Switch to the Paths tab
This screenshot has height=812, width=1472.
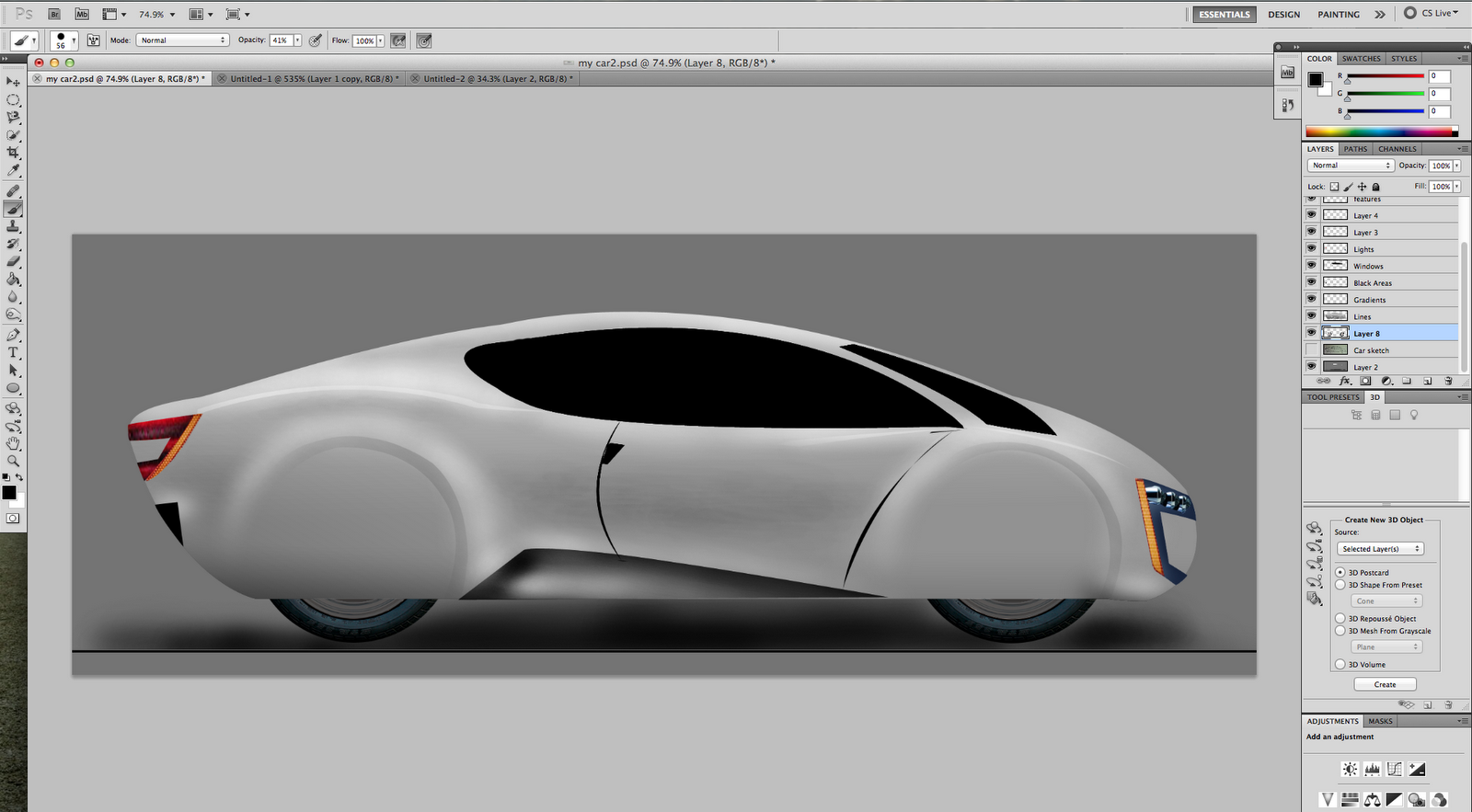pyautogui.click(x=1355, y=149)
